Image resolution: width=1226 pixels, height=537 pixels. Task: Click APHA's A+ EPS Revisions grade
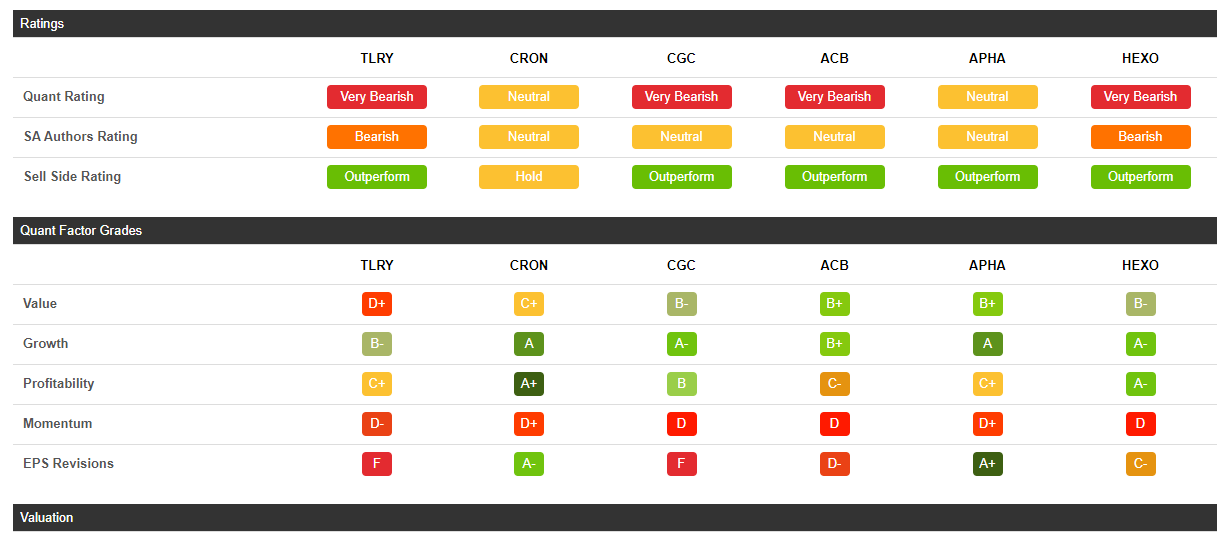coord(987,464)
